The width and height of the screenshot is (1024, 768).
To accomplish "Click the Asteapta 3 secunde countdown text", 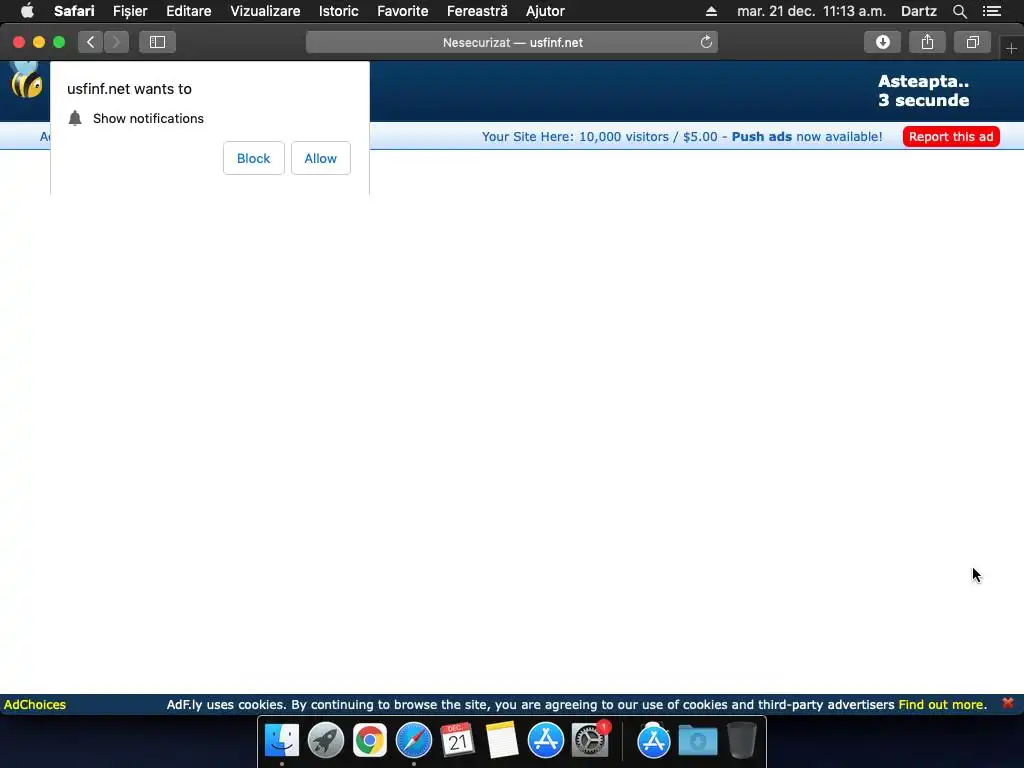I will [x=923, y=91].
